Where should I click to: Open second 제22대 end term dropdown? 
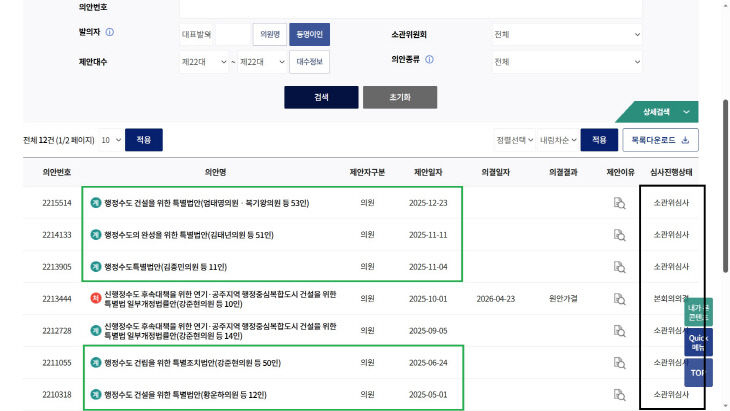click(x=262, y=62)
